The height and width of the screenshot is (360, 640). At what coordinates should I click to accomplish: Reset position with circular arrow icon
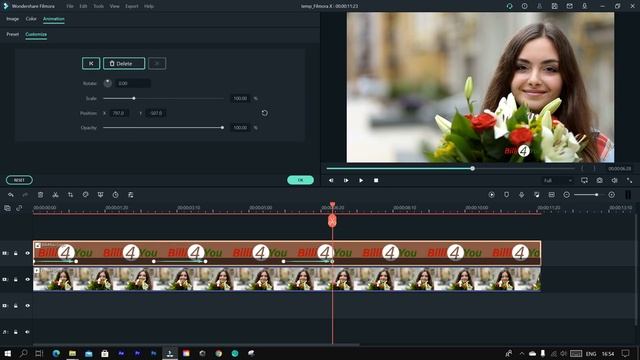[264, 113]
